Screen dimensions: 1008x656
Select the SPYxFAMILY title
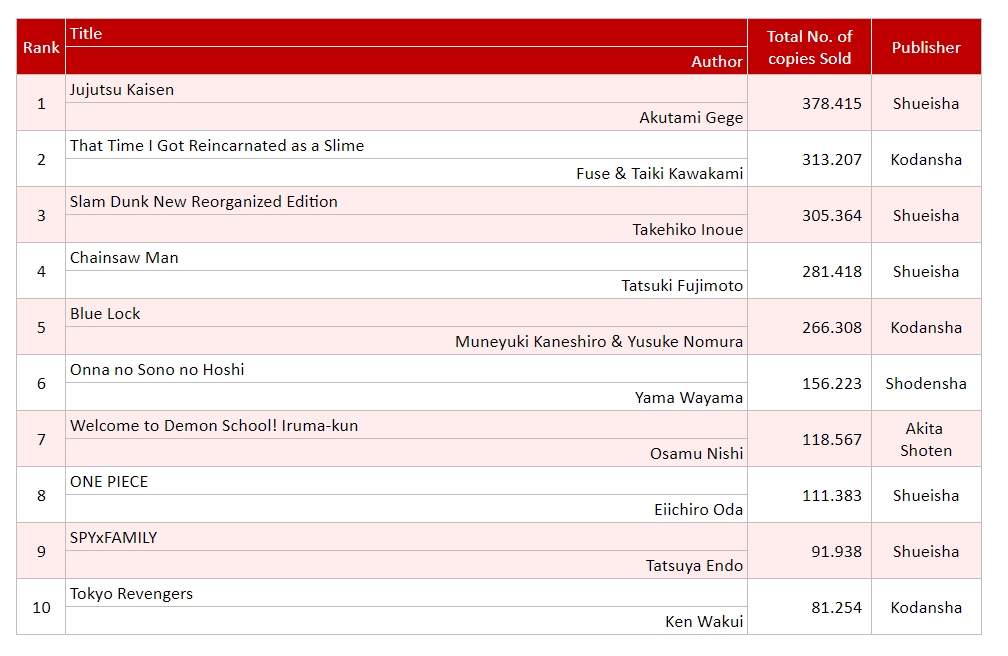click(113, 538)
